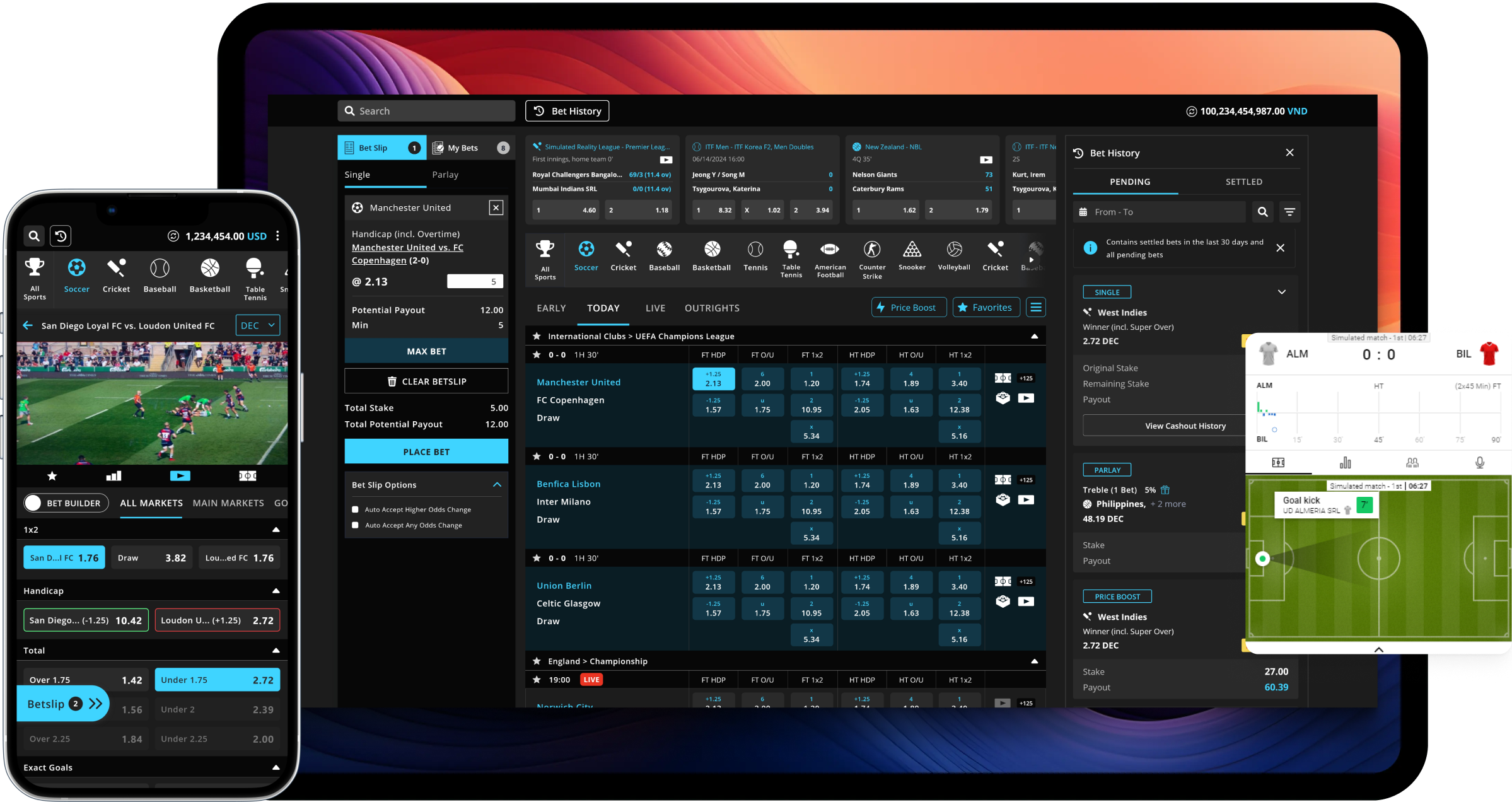This screenshot has width=1512, height=802.
Task: Open the lineups tab in match widget
Action: coord(1412,463)
